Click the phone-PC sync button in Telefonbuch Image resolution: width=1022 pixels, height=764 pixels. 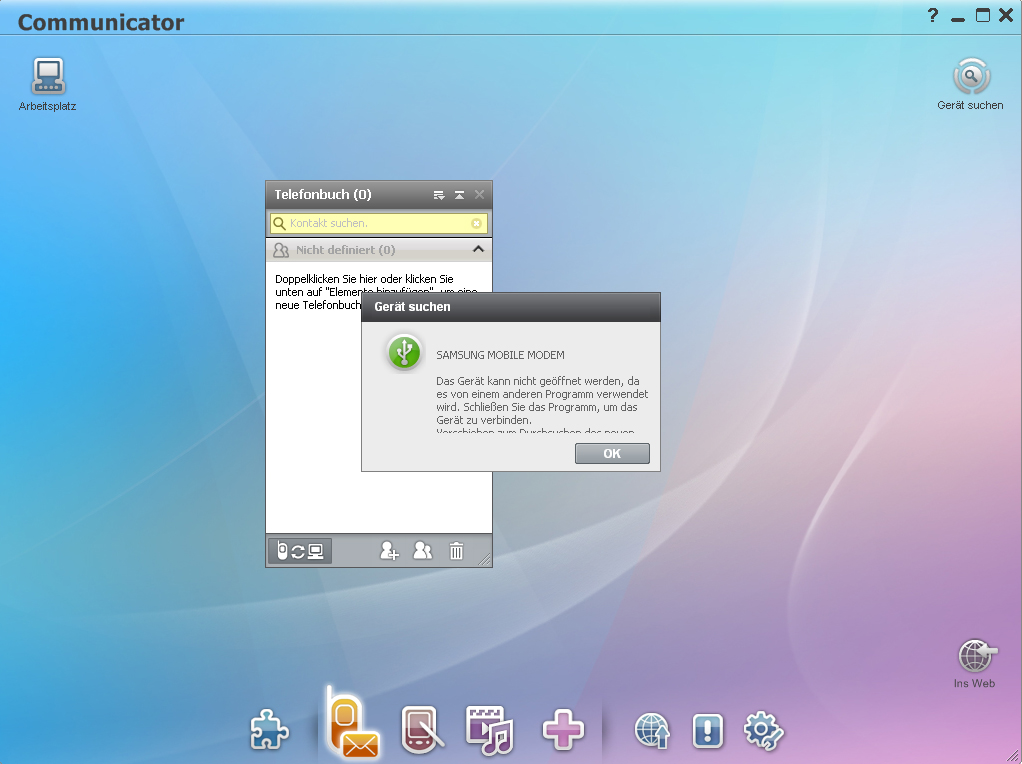point(300,551)
